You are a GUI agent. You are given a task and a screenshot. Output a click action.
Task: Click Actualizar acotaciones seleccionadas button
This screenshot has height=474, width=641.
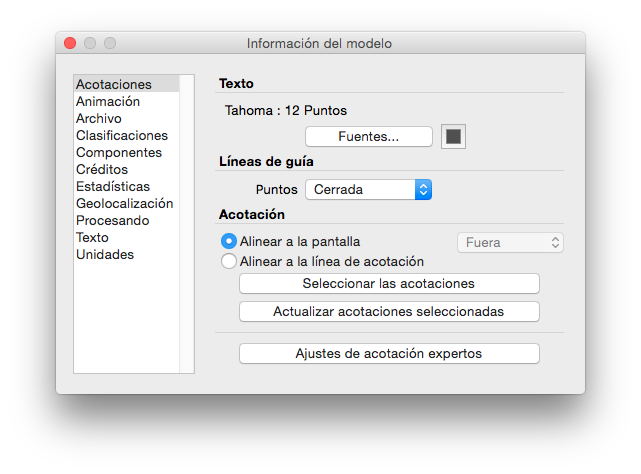click(x=389, y=312)
